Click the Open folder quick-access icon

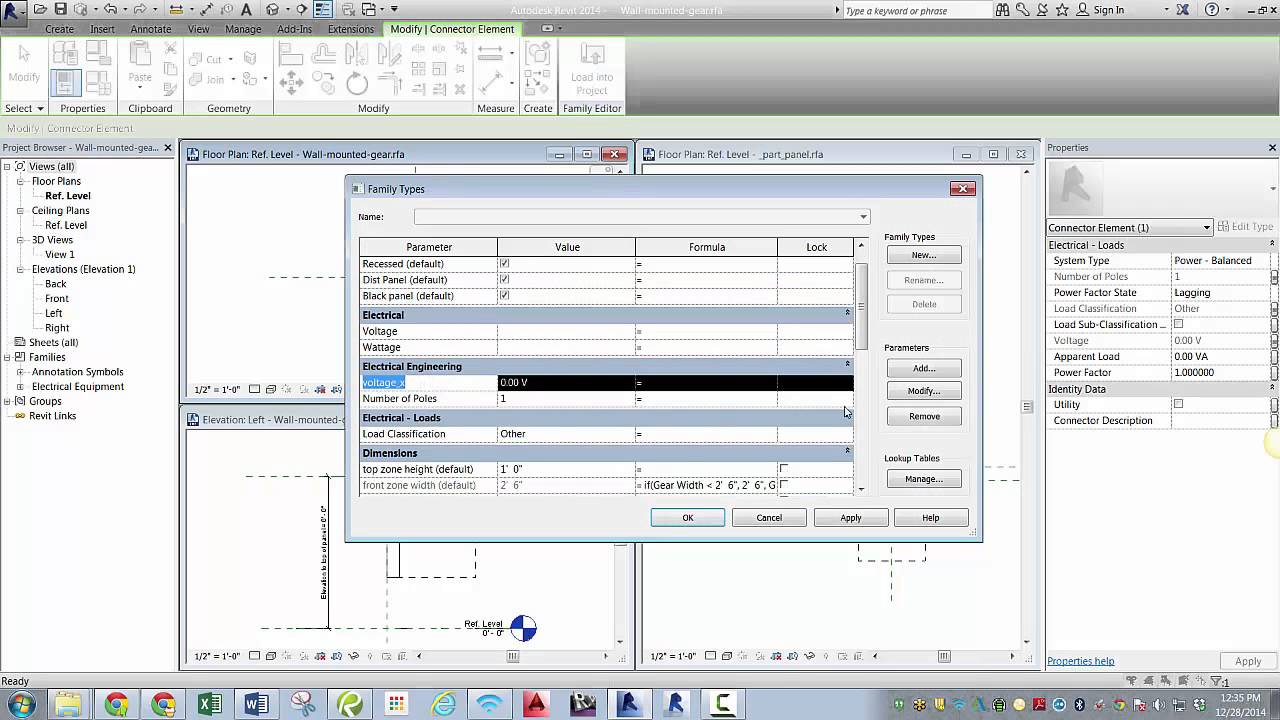point(41,9)
